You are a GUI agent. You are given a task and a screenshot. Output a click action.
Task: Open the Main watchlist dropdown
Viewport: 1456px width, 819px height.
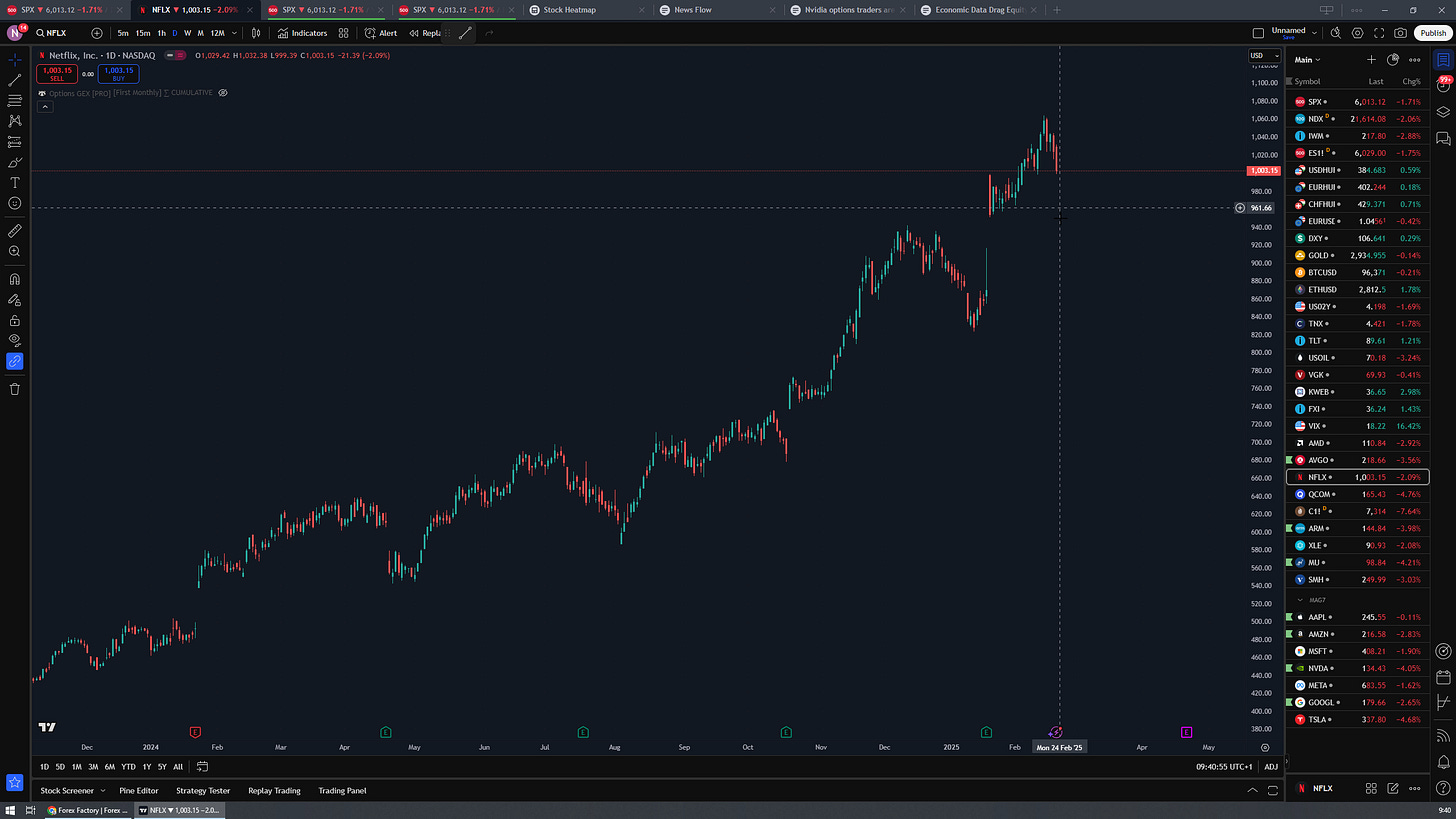coord(1308,60)
